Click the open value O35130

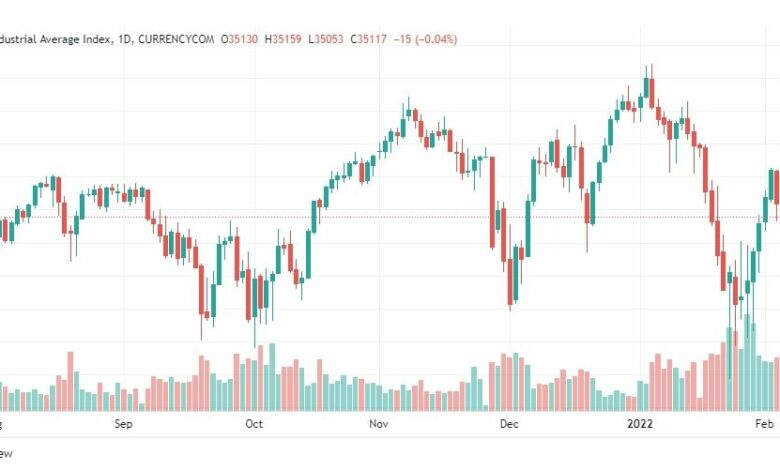[239, 39]
